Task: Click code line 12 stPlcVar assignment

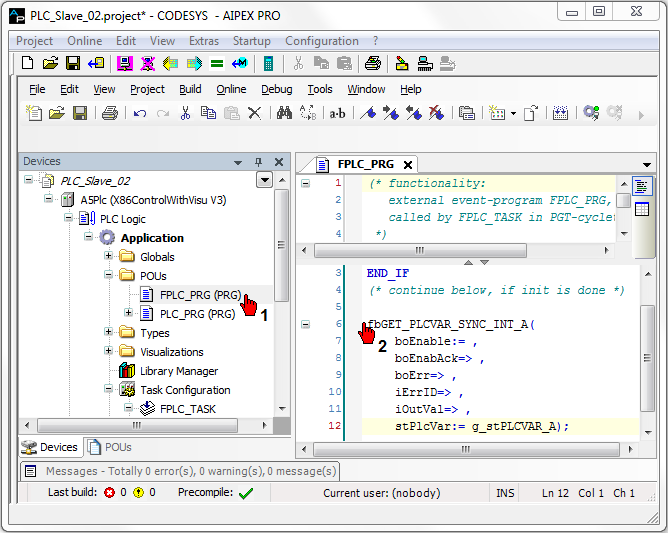Action: pos(482,426)
